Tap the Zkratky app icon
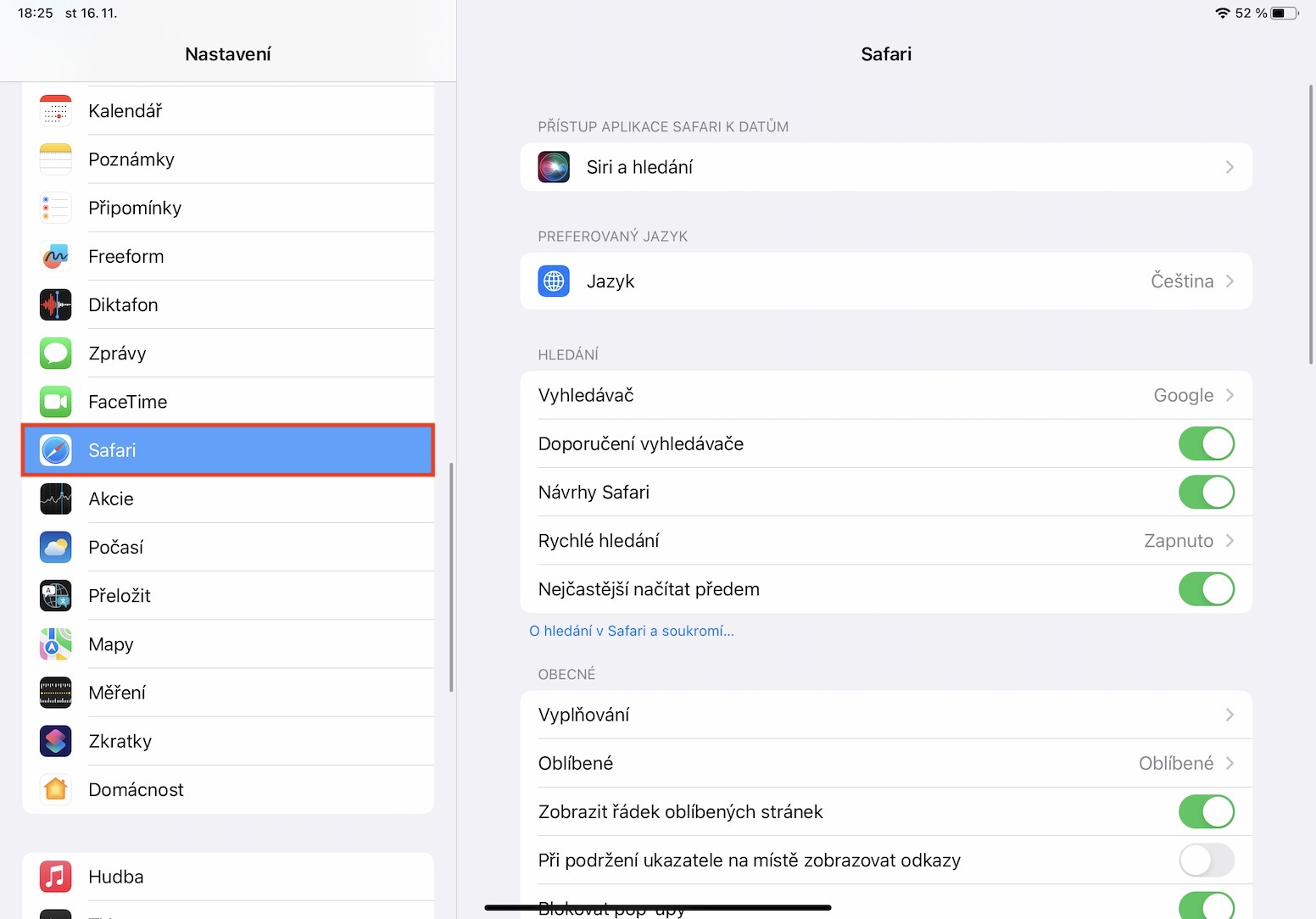 [56, 741]
